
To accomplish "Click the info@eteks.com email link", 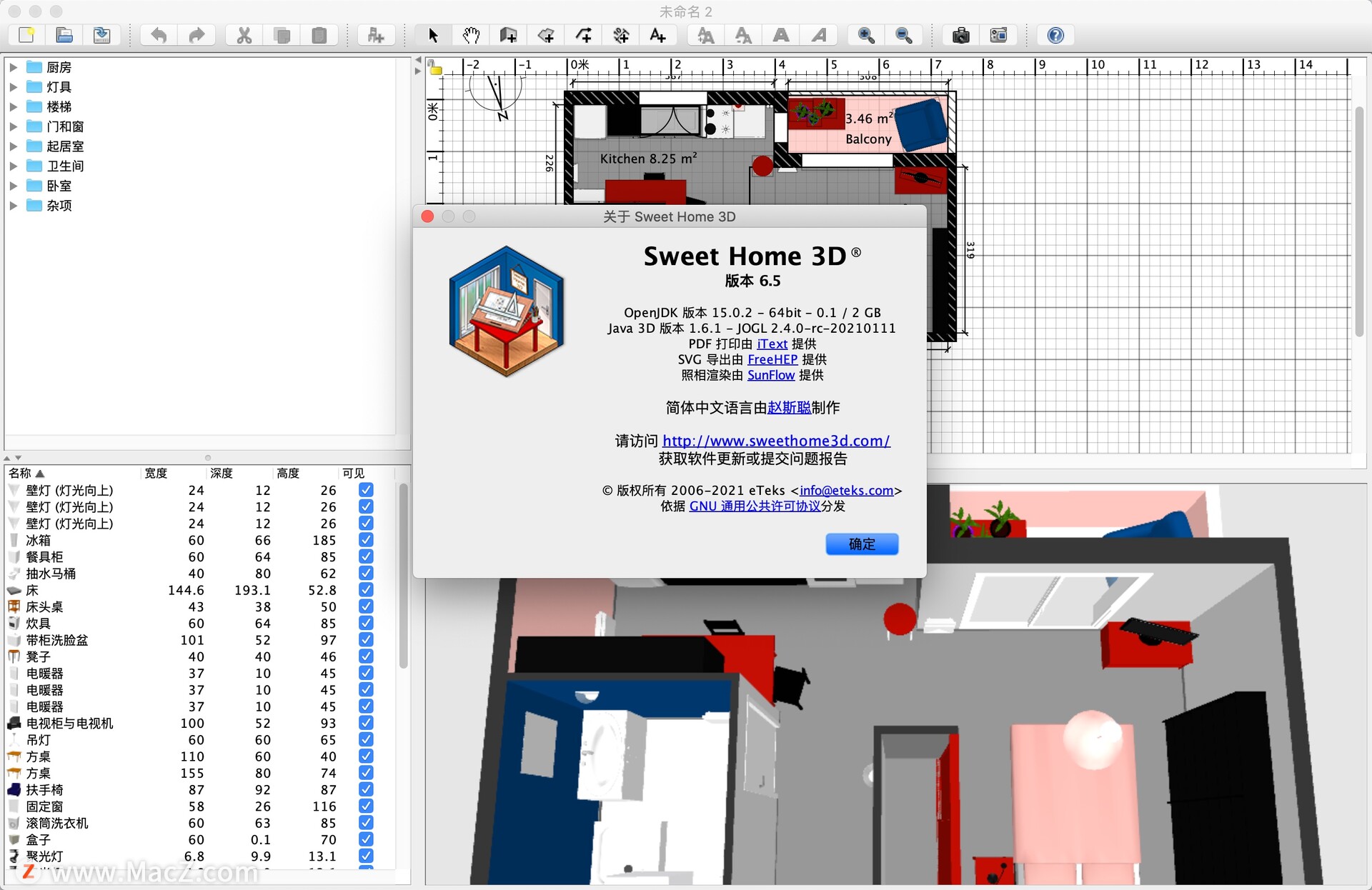I will 847,490.
